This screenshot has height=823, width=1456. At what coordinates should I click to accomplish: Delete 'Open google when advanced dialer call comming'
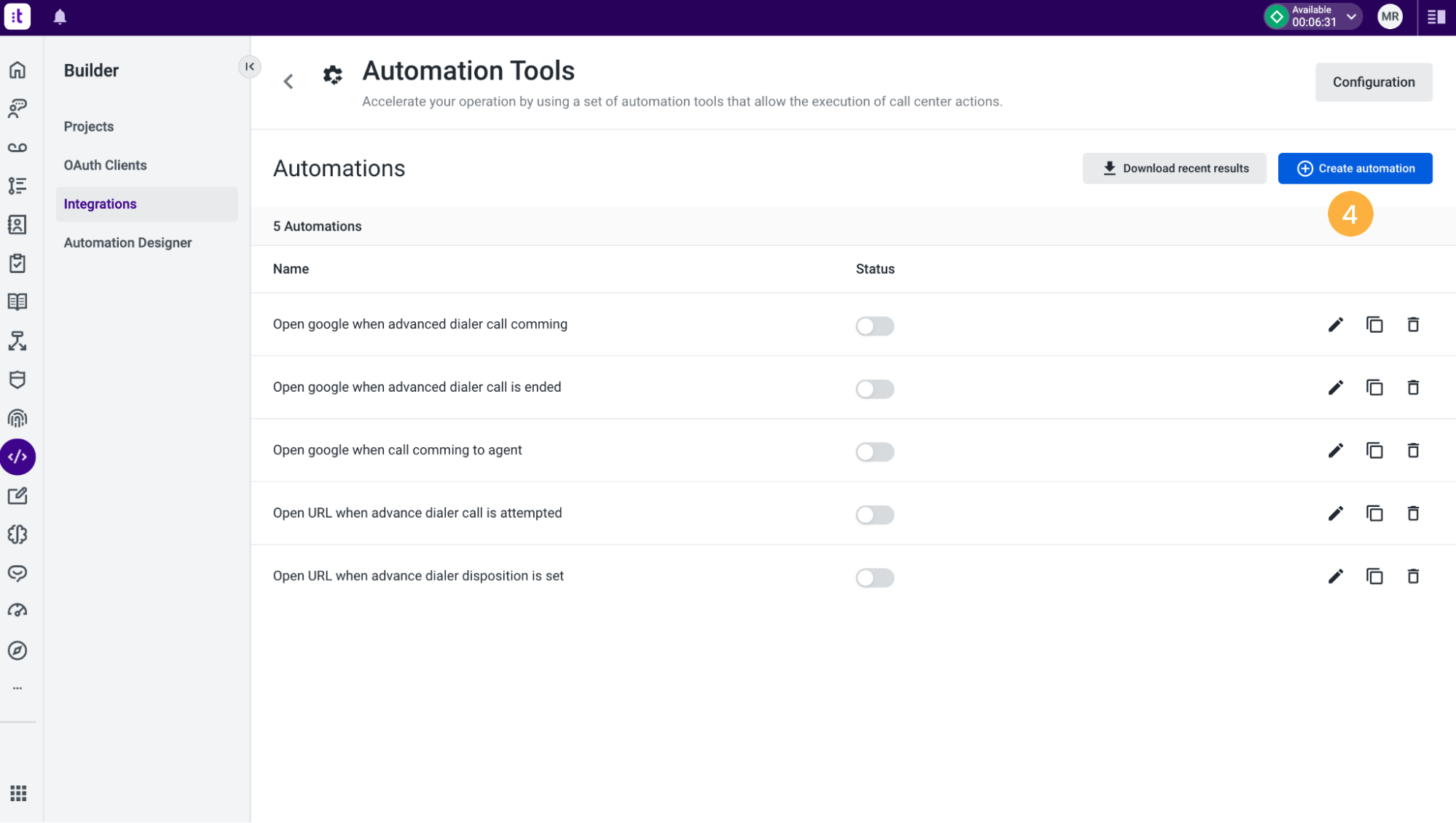(x=1413, y=325)
